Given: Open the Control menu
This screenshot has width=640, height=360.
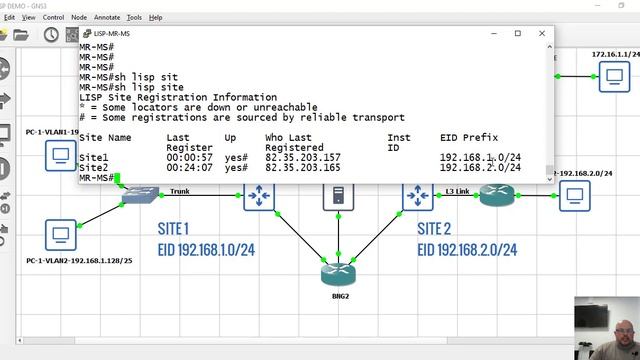Looking at the screenshot, I should [x=53, y=18].
